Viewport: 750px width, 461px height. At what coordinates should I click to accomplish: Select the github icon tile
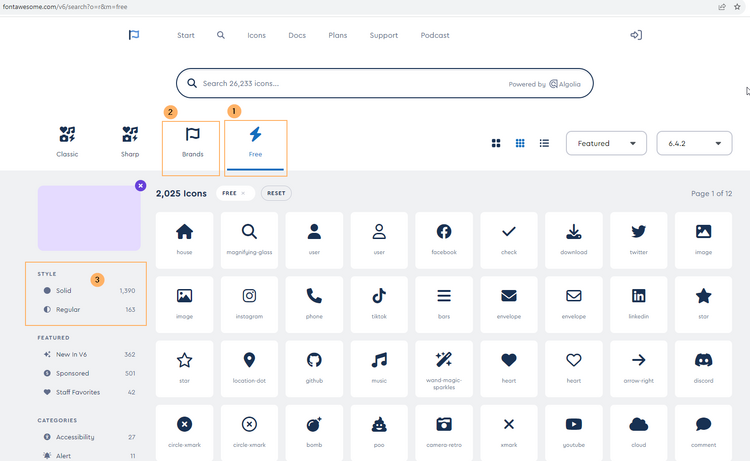coord(314,367)
